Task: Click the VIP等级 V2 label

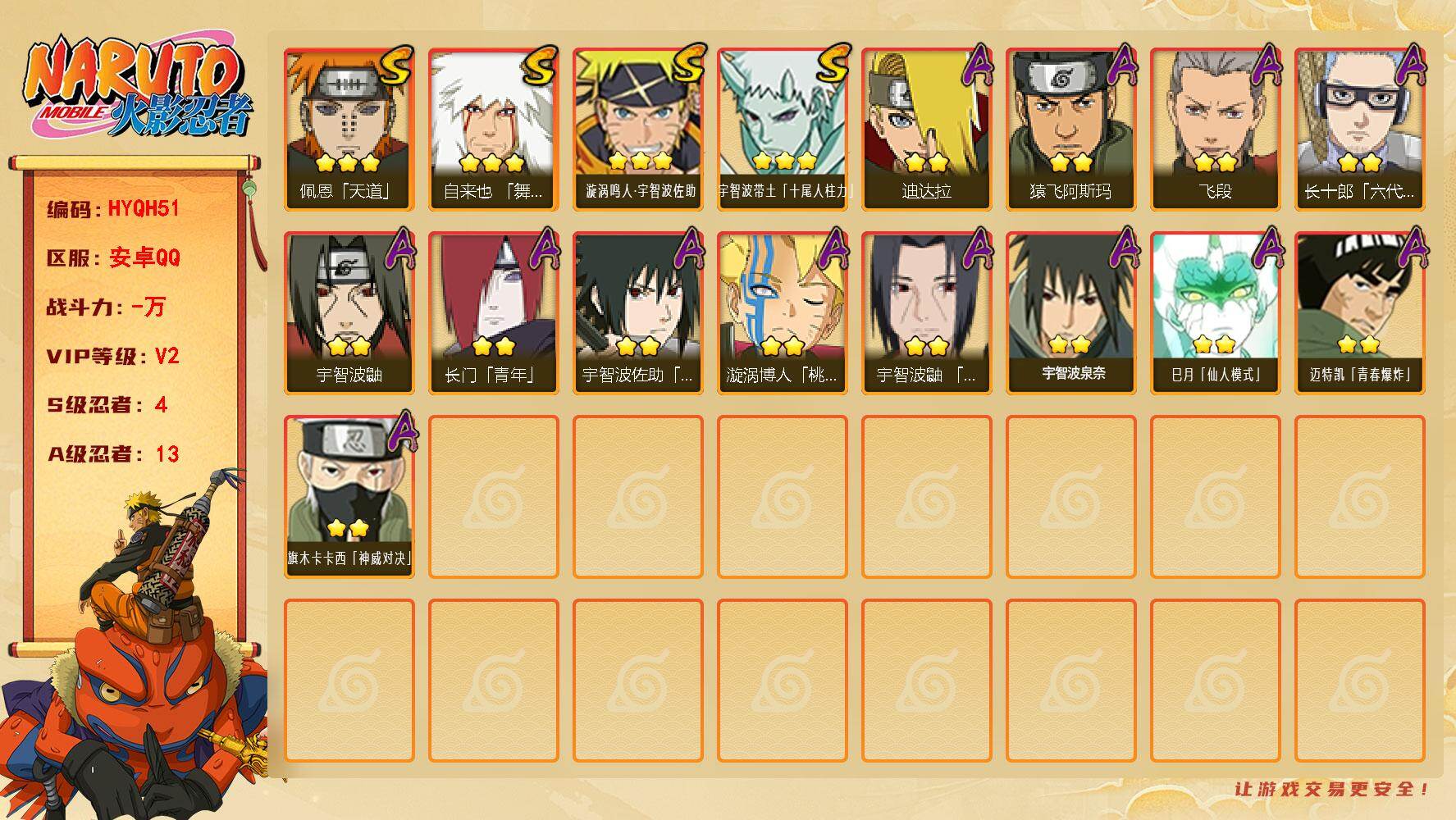Action: click(x=113, y=356)
